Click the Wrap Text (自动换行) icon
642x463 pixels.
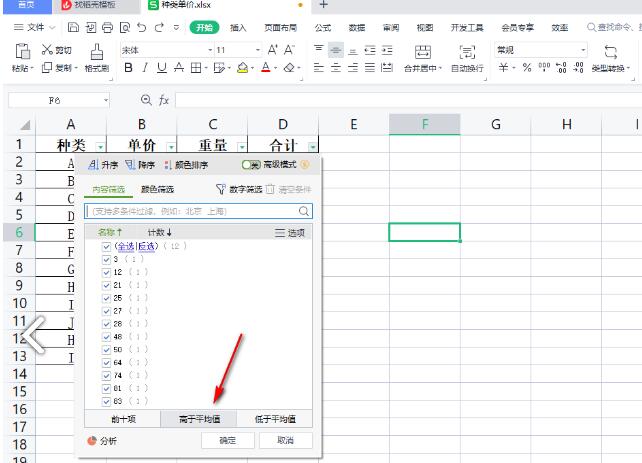click(467, 52)
